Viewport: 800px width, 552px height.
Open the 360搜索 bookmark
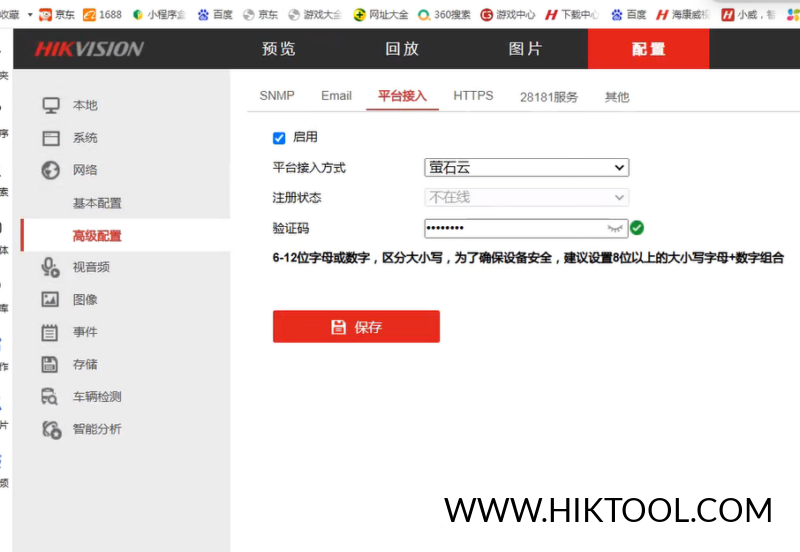click(x=444, y=14)
